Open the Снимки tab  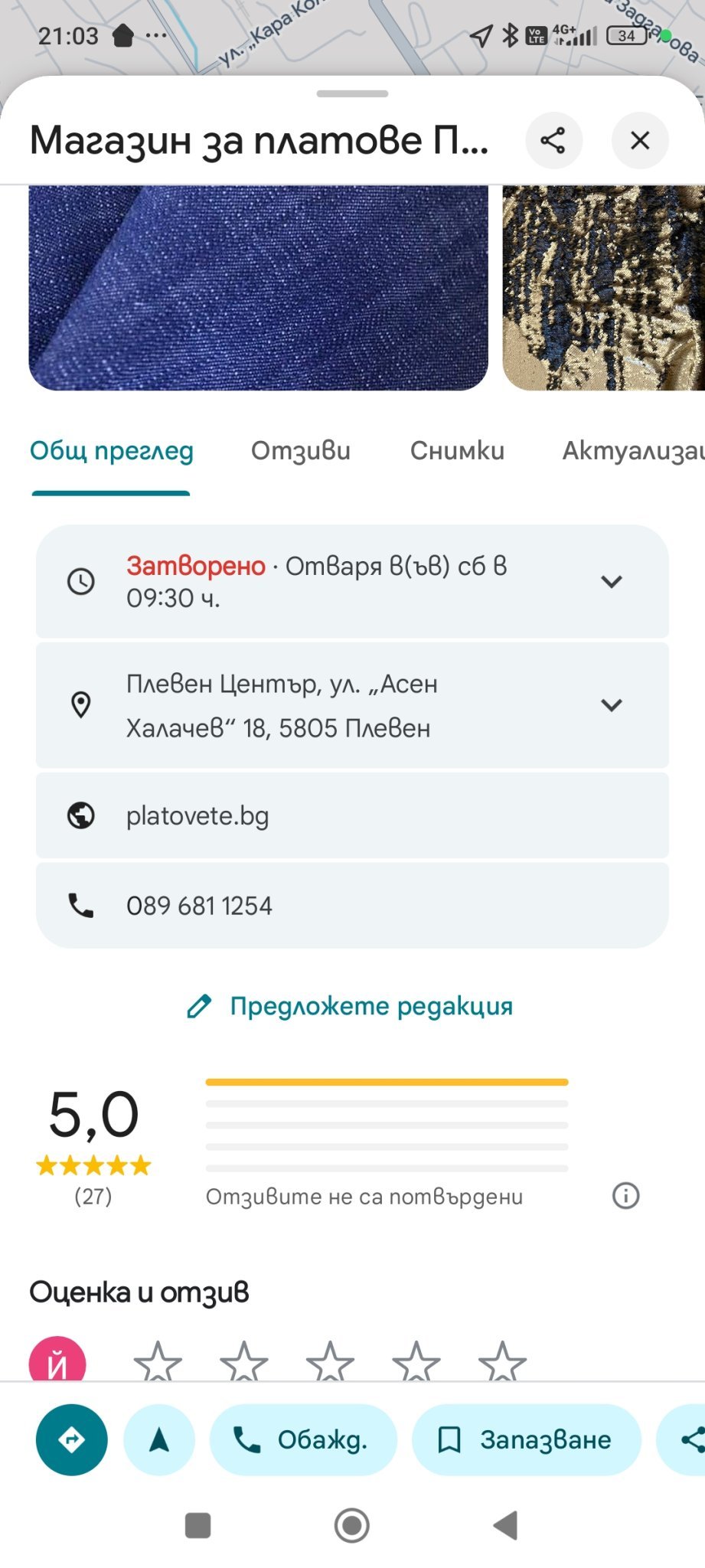coord(457,451)
